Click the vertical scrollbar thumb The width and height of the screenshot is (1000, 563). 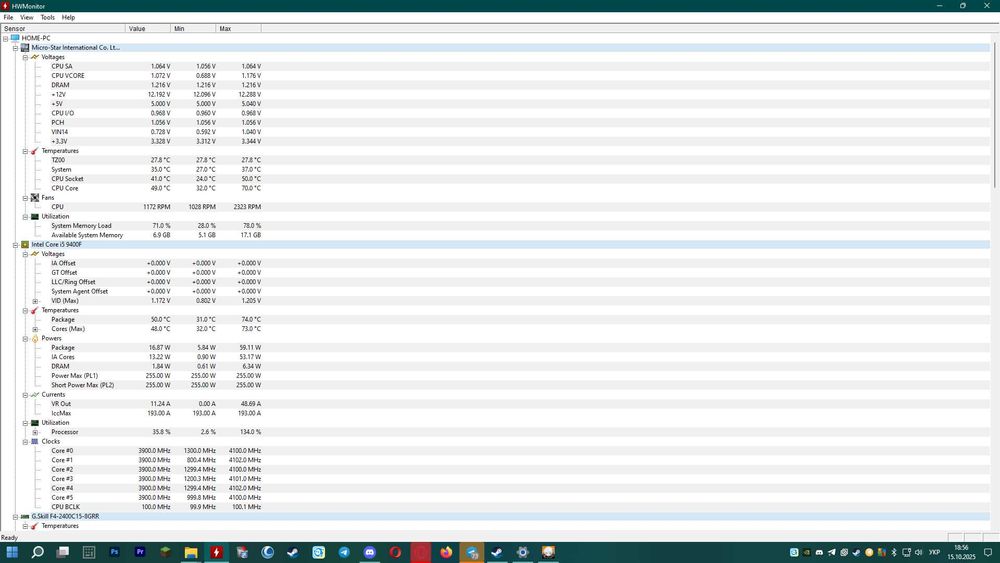pyautogui.click(x=995, y=113)
